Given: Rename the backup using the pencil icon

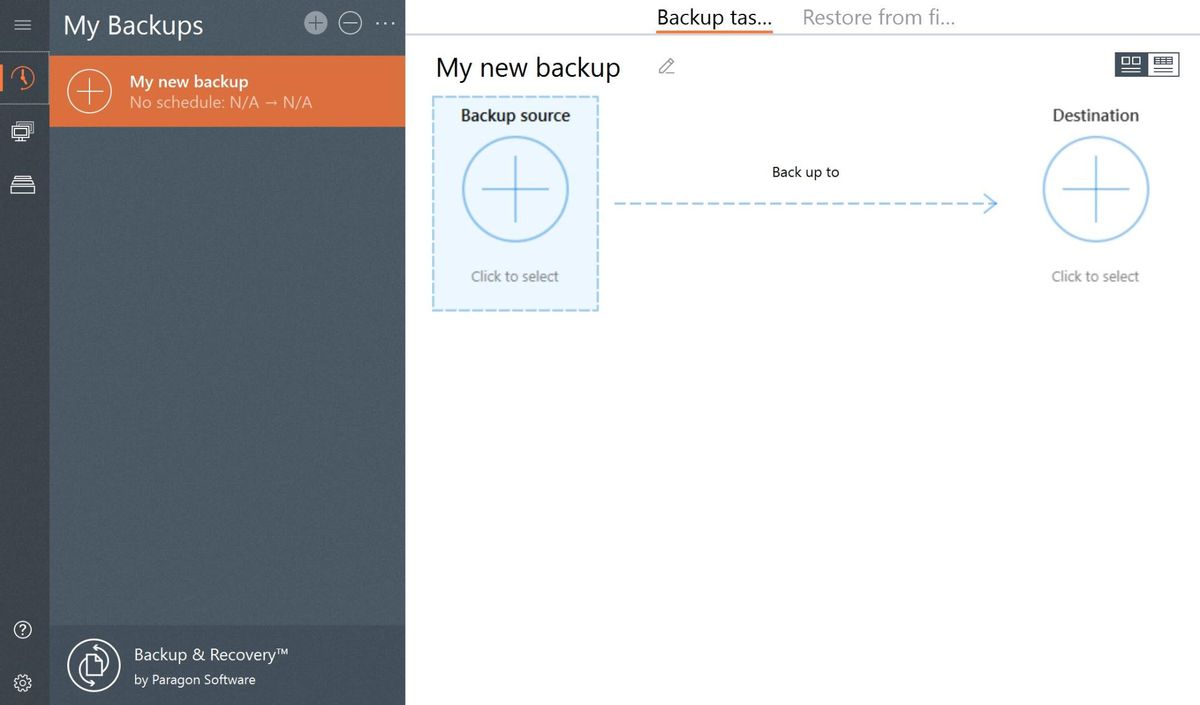Looking at the screenshot, I should click(x=666, y=65).
